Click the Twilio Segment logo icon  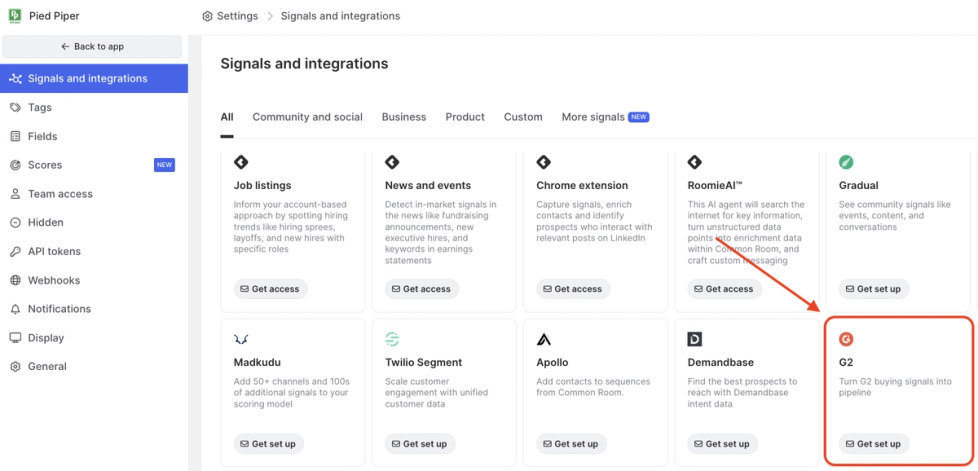[x=392, y=340]
